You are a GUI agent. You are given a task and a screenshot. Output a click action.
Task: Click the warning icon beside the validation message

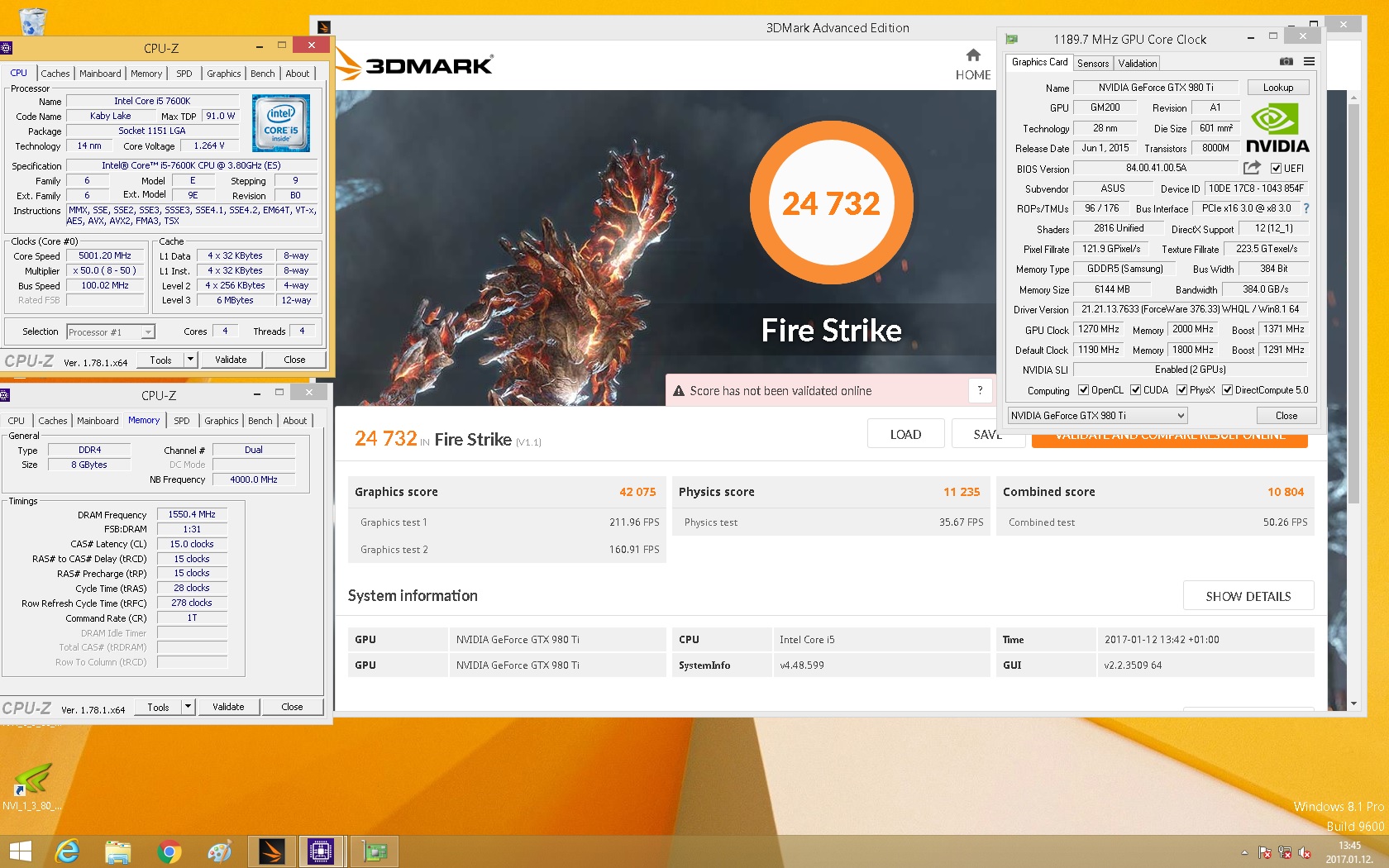(x=678, y=391)
